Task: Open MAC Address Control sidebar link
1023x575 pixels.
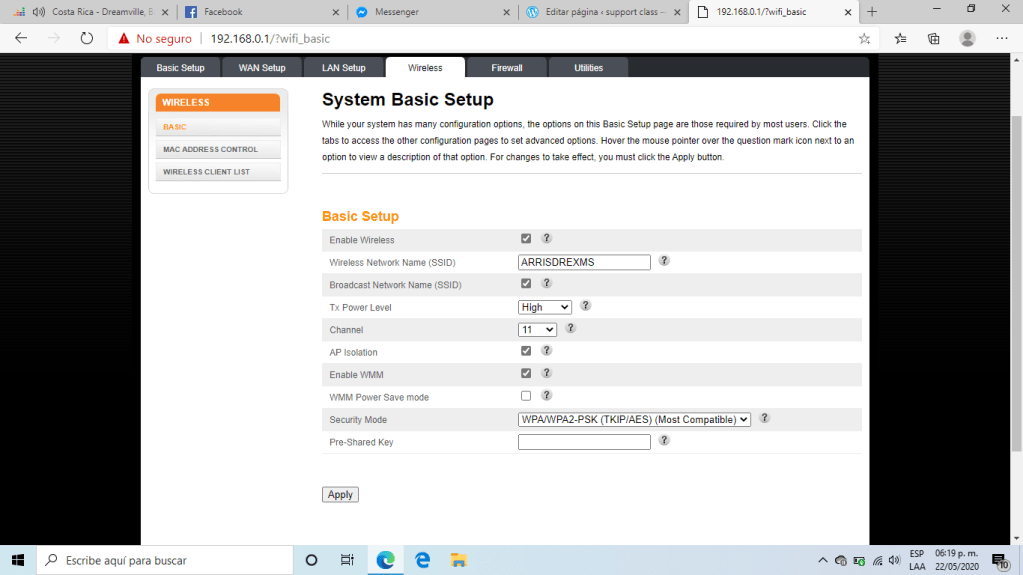Action: click(217, 150)
